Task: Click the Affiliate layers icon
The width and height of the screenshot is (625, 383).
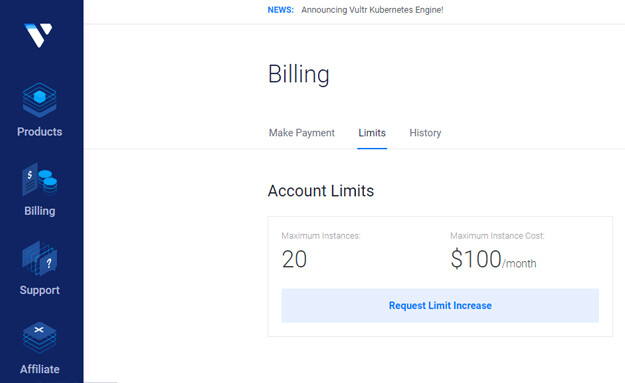Action: 39,338
